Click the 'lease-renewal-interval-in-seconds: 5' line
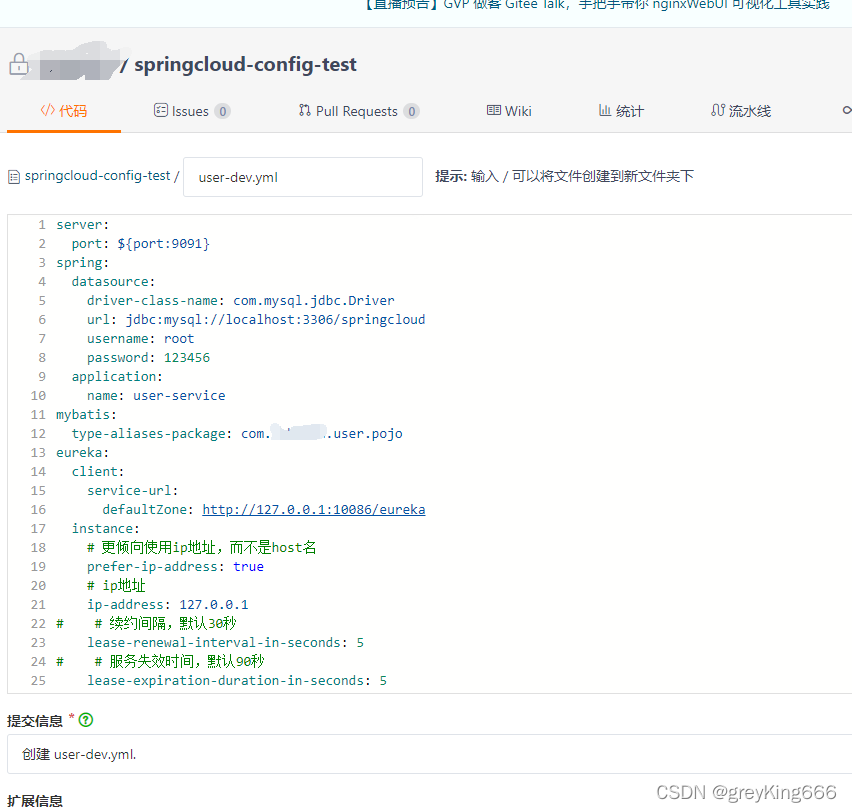The image size is (852, 812). tap(225, 642)
